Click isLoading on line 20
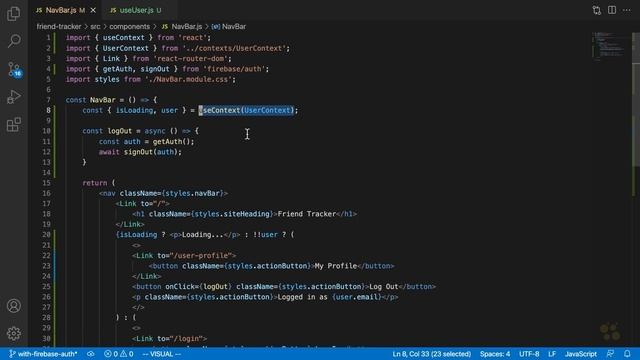 coord(138,235)
